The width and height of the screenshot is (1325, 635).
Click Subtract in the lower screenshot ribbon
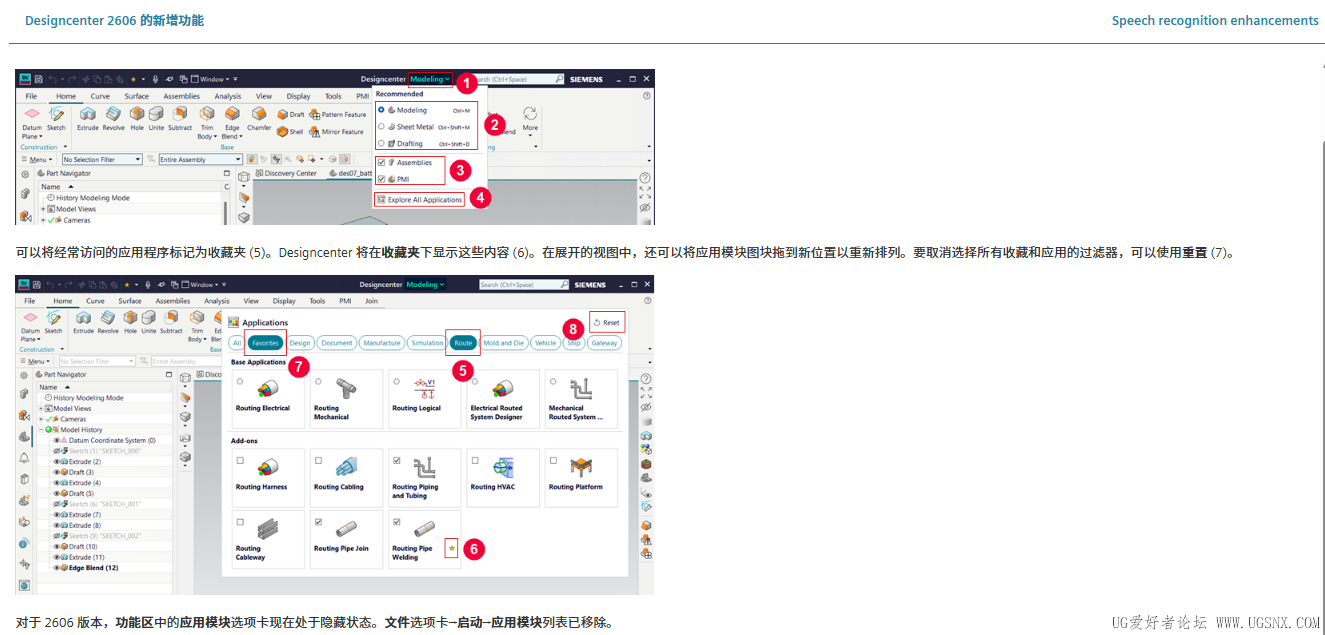(172, 320)
